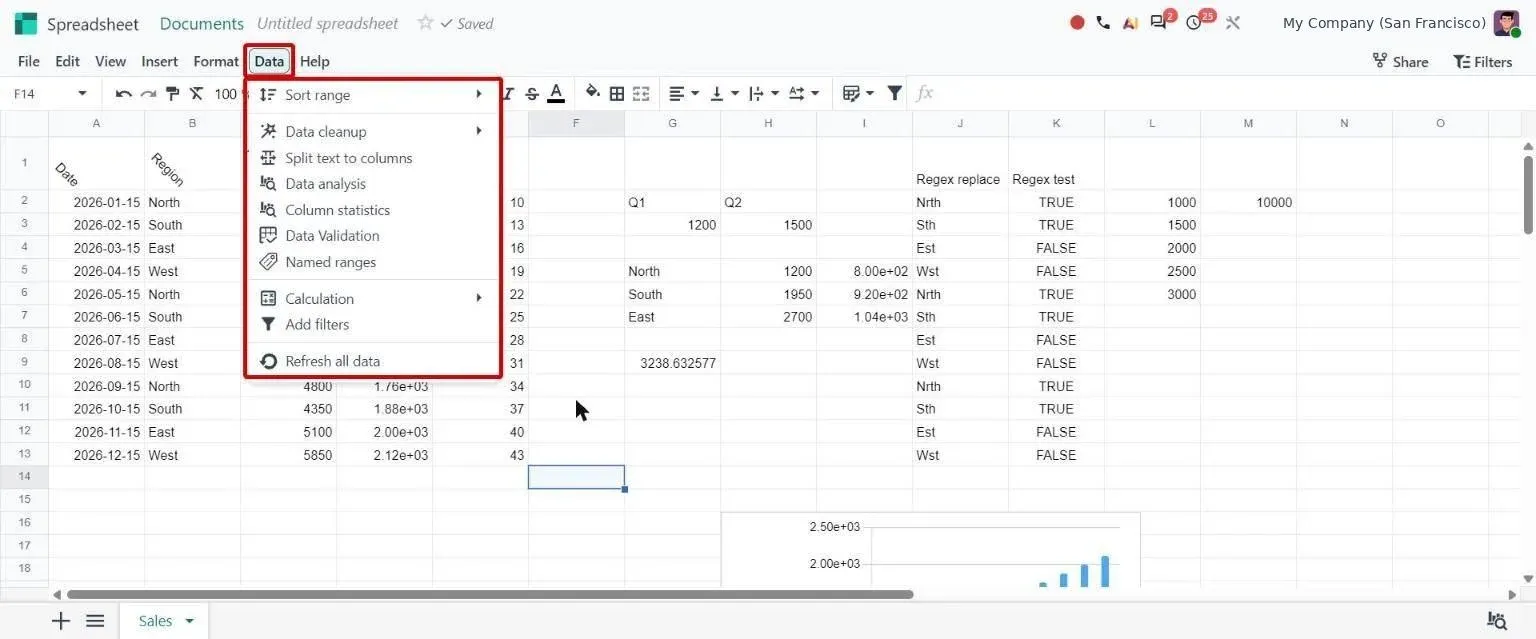Click the Regex replace header cell
This screenshot has height=639, width=1536.
click(960, 163)
